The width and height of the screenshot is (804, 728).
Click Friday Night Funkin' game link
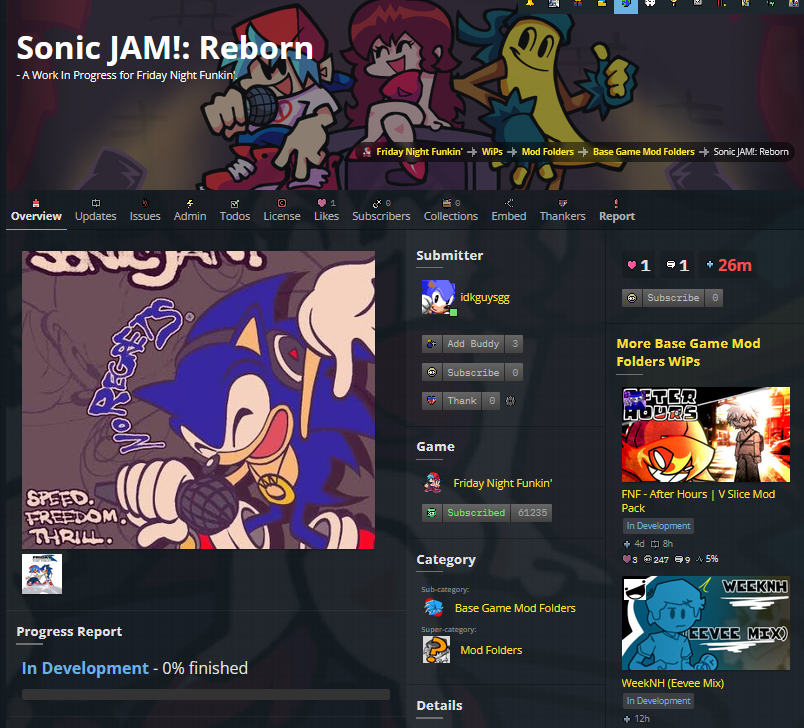[502, 483]
